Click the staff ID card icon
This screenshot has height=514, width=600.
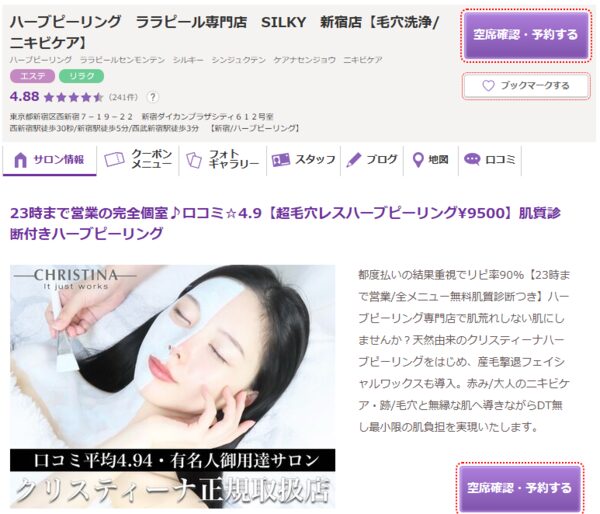280,160
